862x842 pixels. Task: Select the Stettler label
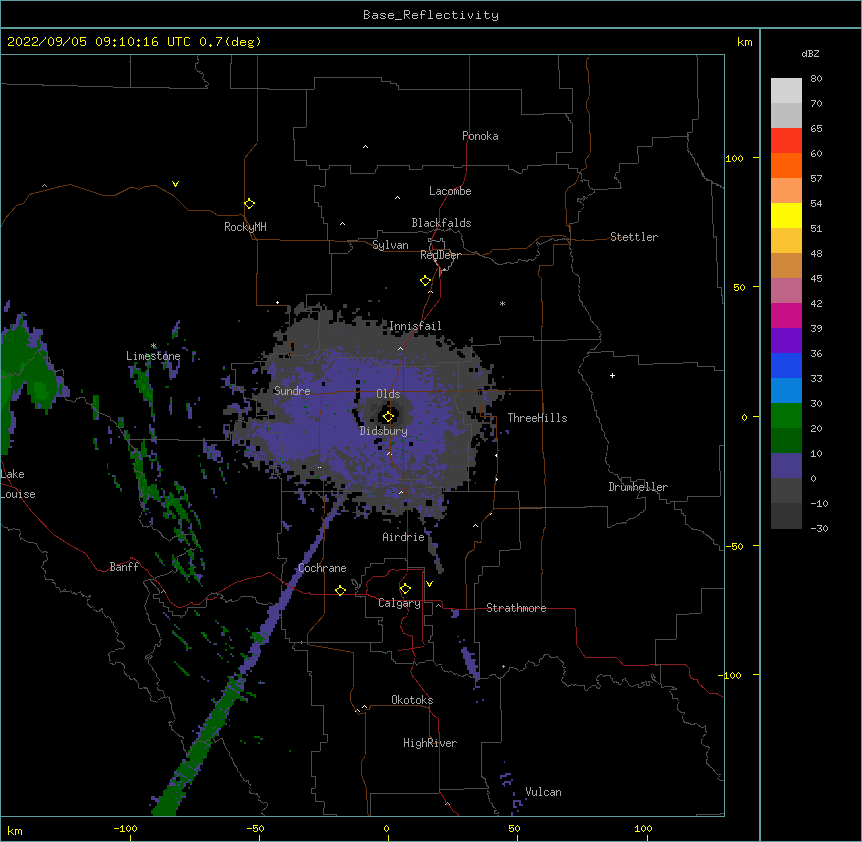coord(633,237)
